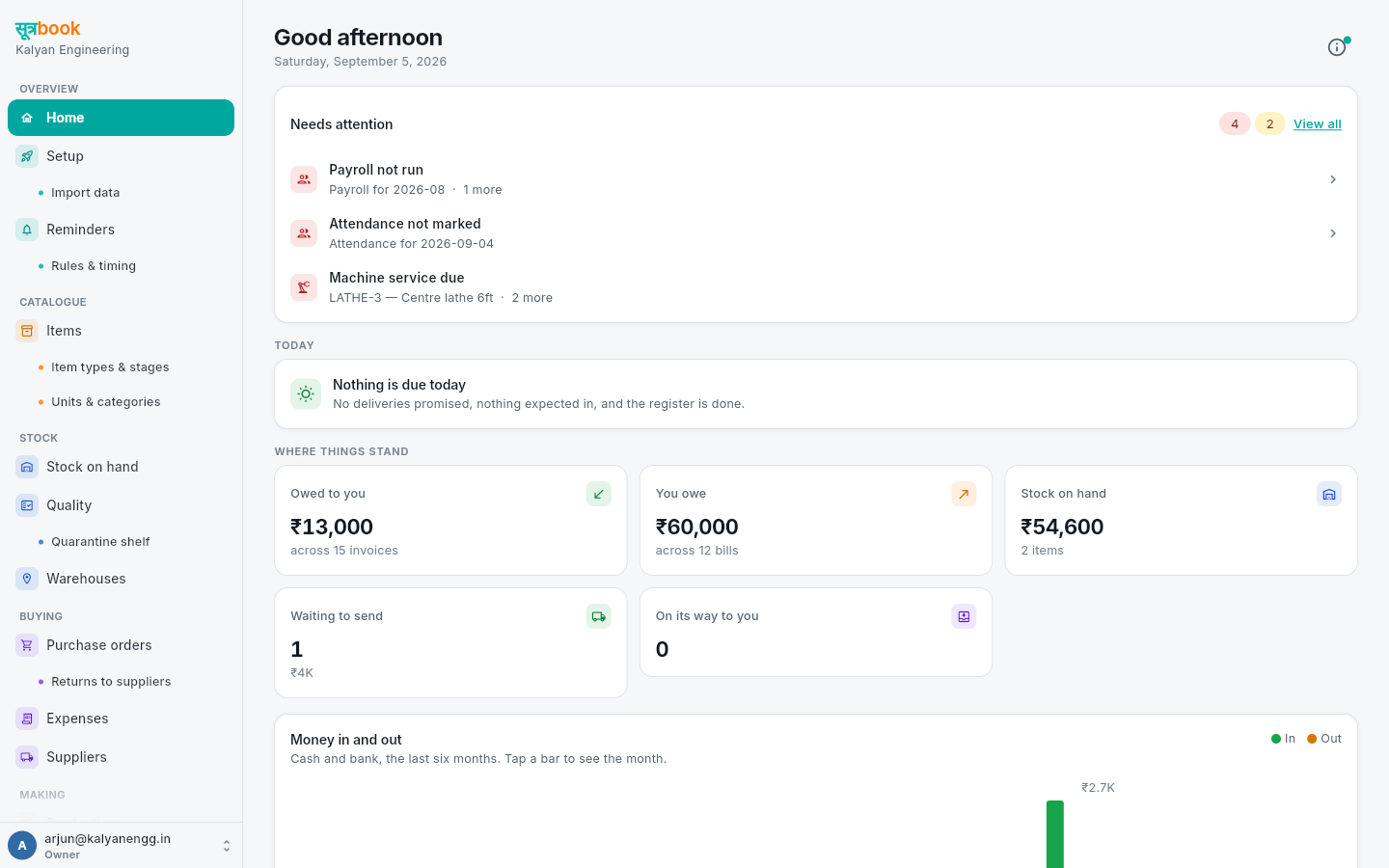
Task: Click the green In legend dot
Action: [1276, 739]
